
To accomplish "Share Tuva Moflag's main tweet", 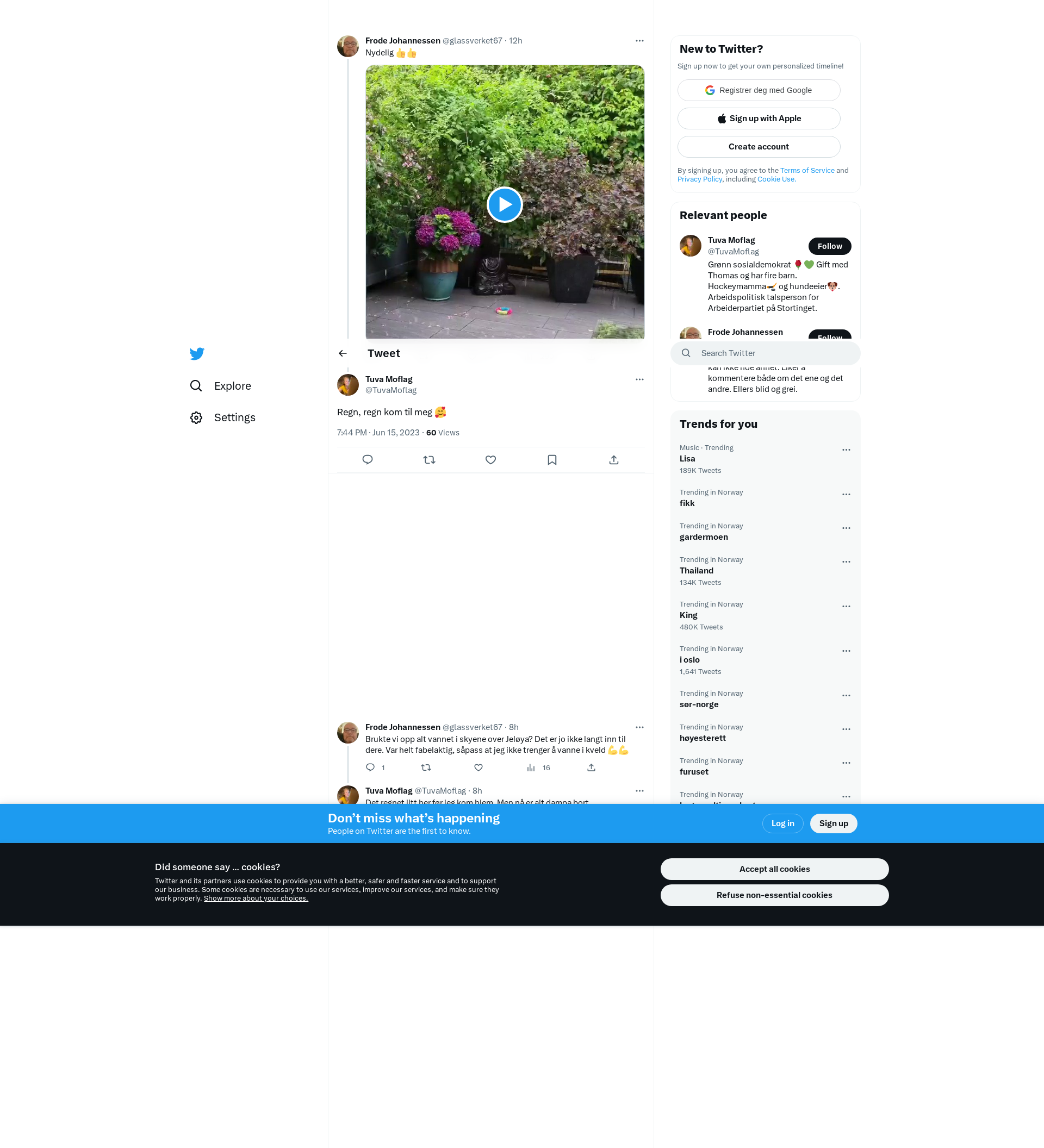I will pyautogui.click(x=613, y=460).
